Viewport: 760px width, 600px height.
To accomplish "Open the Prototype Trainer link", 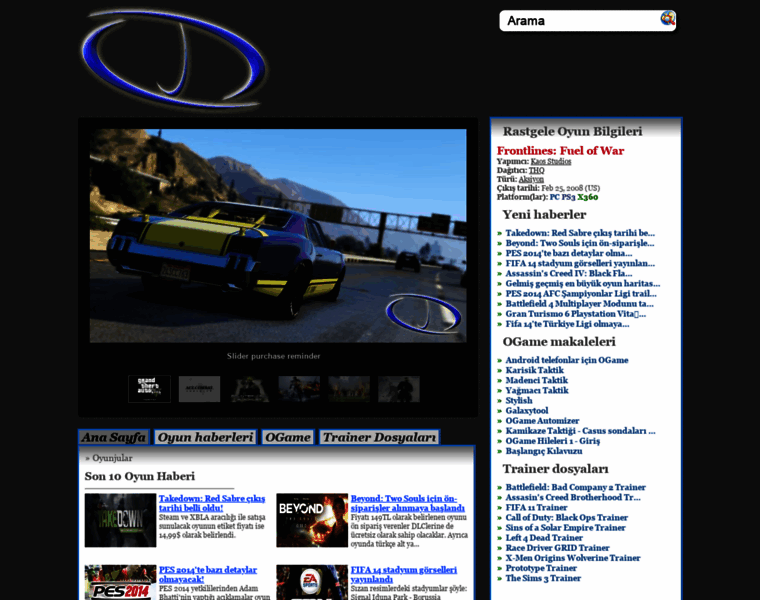I will 541,568.
